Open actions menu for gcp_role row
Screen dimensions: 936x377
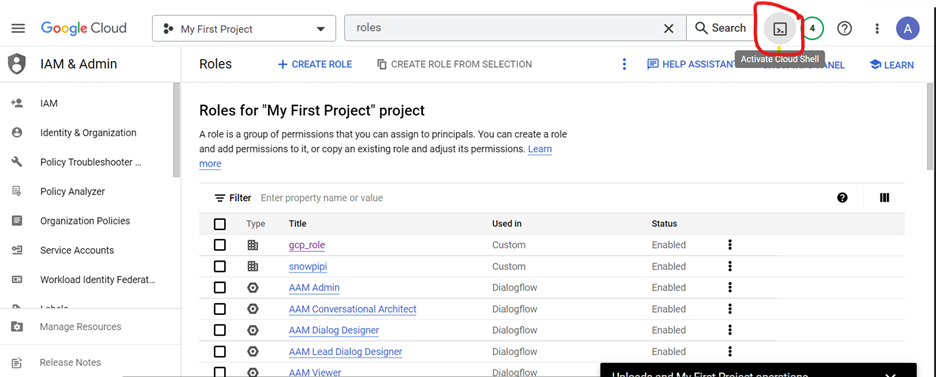coord(729,245)
